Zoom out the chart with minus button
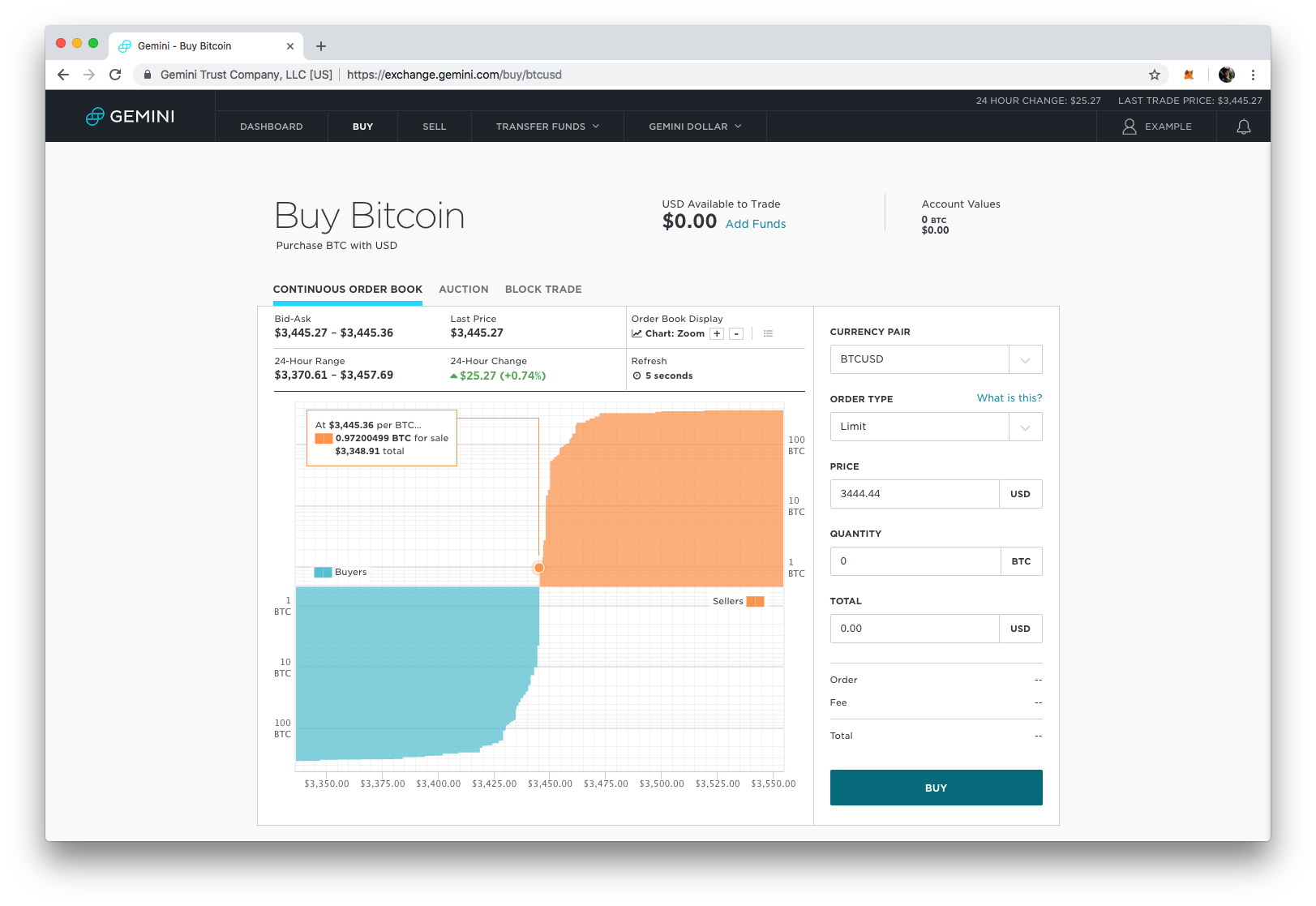The width and height of the screenshot is (1316, 906). [x=736, y=333]
